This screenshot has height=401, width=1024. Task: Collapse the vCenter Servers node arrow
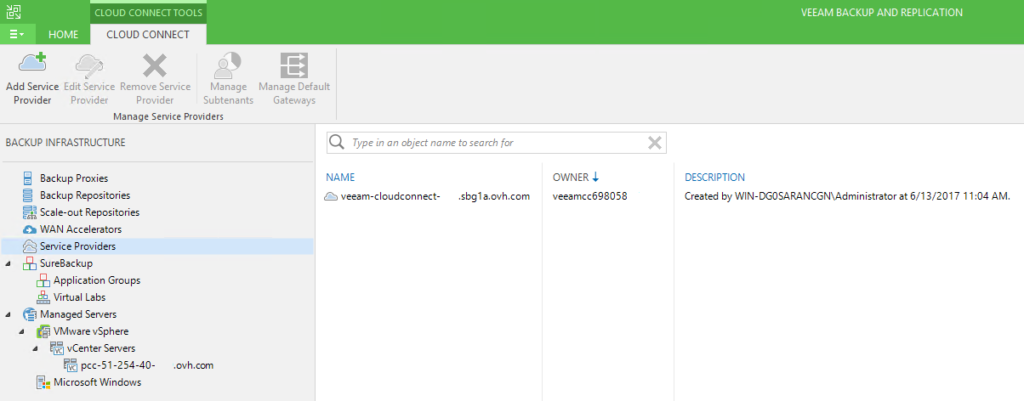[x=35, y=348]
